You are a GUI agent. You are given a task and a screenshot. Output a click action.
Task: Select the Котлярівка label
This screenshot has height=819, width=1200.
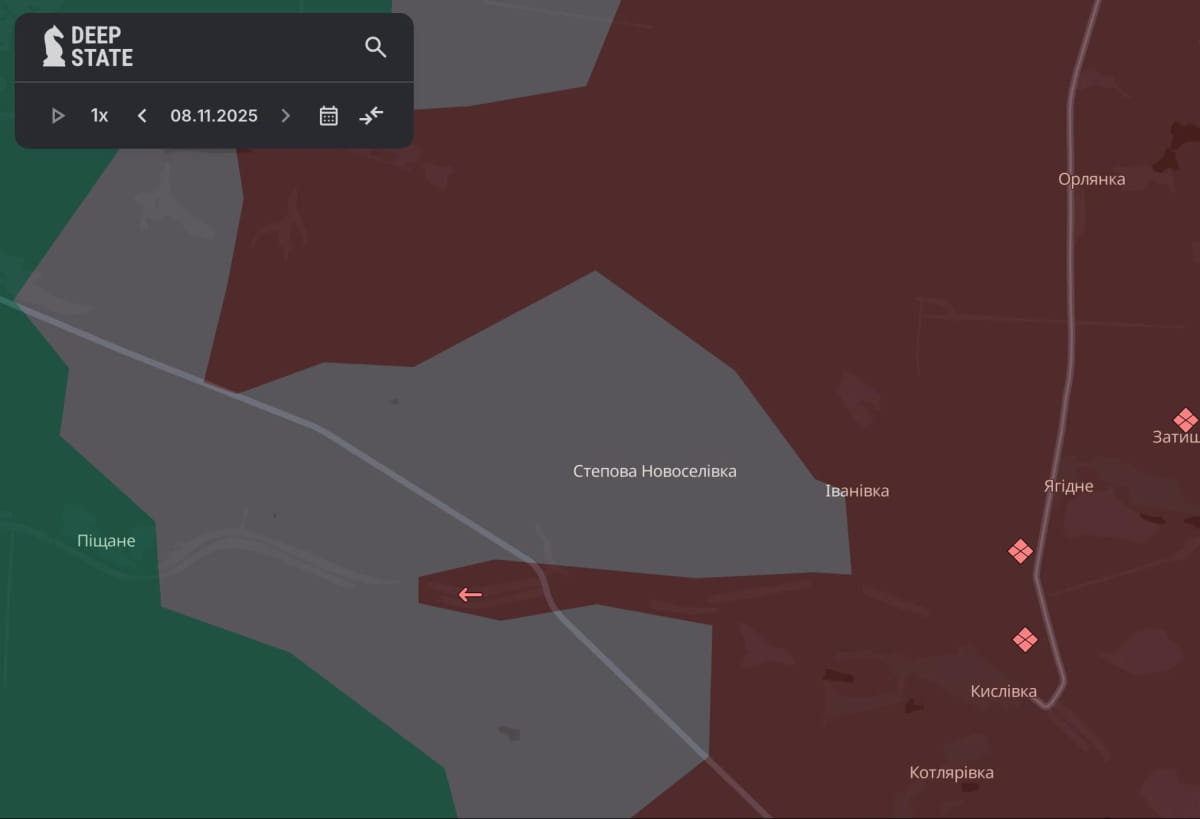[951, 773]
